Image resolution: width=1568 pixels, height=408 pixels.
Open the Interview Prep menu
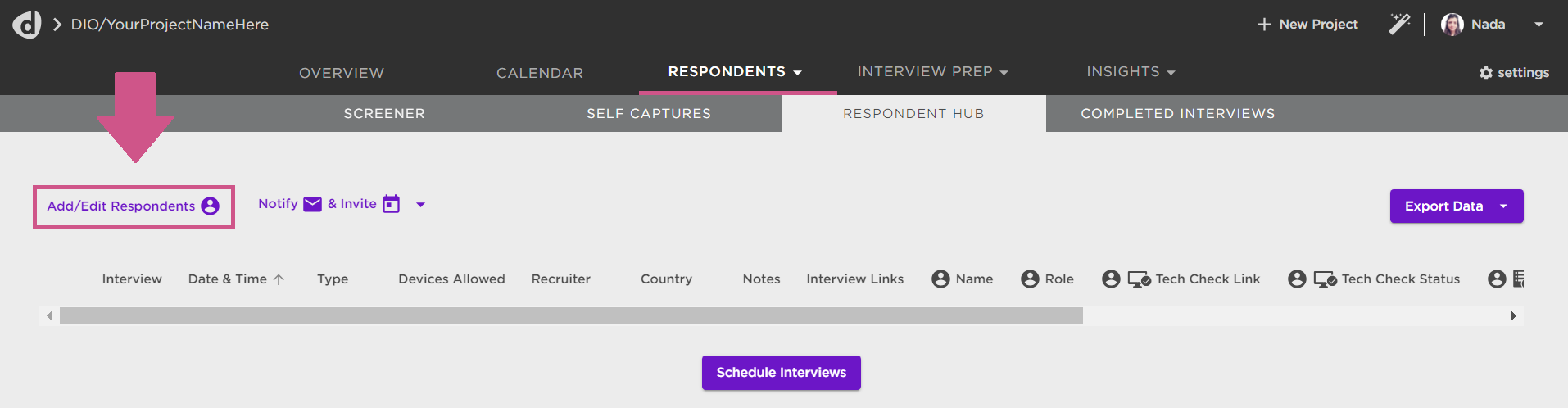(x=932, y=72)
